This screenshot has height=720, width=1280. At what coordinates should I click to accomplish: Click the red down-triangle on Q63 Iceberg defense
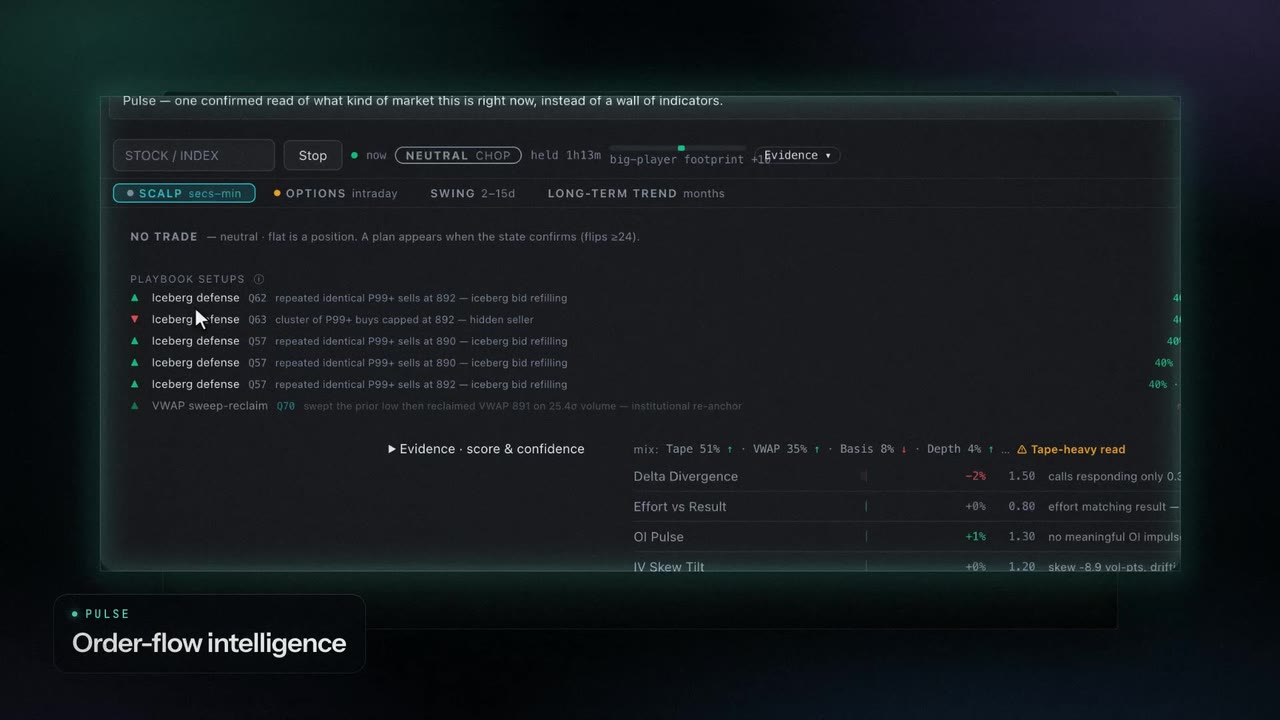pyautogui.click(x=135, y=320)
